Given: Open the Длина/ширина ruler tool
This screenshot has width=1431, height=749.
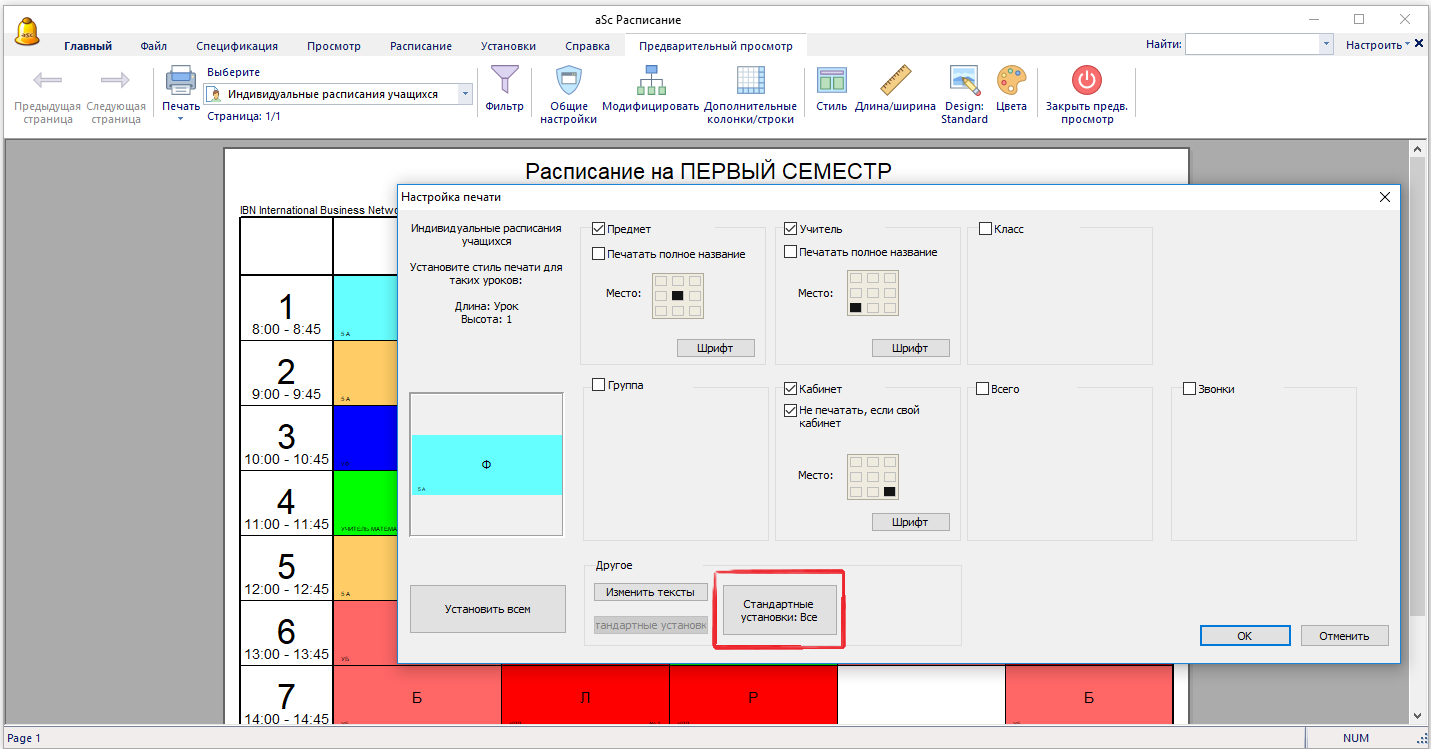Looking at the screenshot, I should tap(895, 82).
